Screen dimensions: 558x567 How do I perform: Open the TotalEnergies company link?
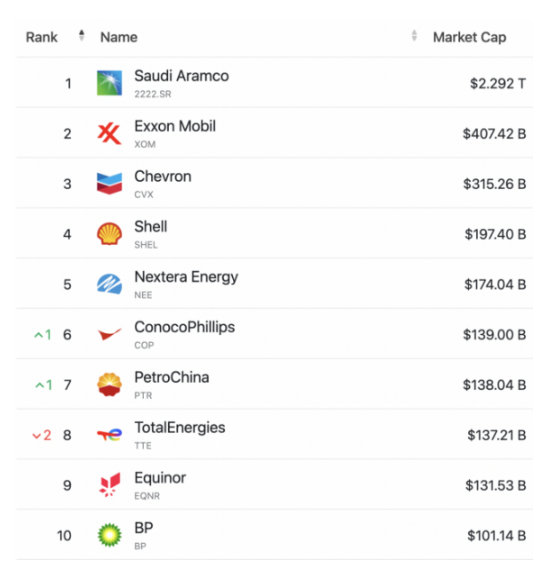(180, 427)
